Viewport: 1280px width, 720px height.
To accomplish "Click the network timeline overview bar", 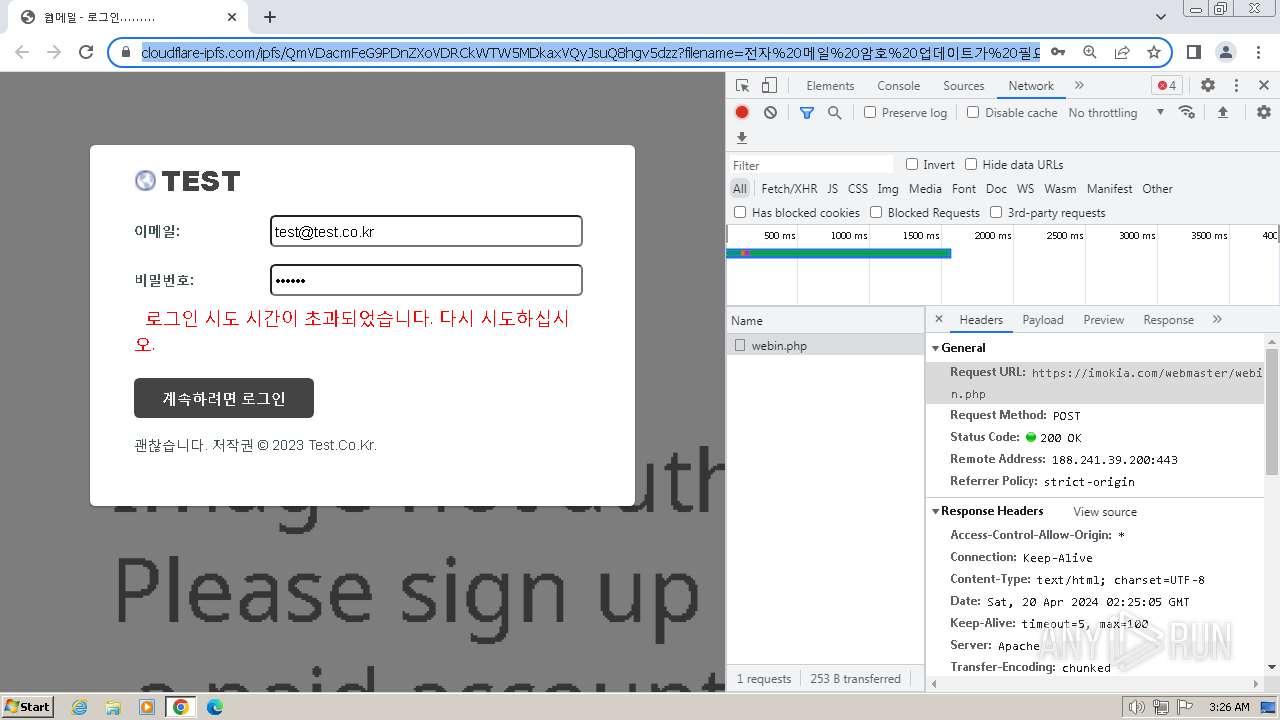I will pyautogui.click(x=838, y=253).
